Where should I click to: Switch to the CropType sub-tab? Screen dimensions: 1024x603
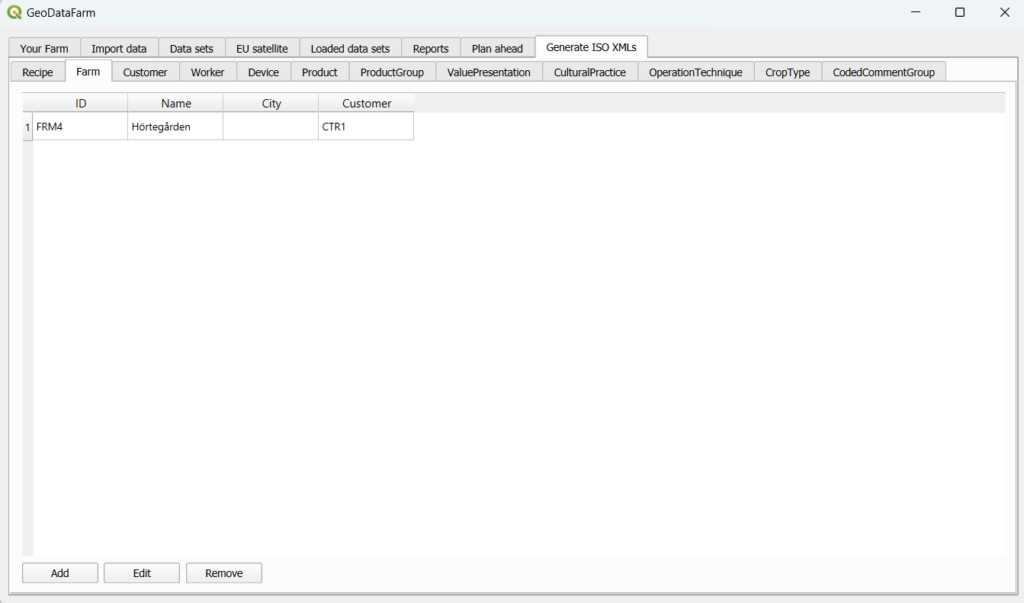tap(787, 72)
